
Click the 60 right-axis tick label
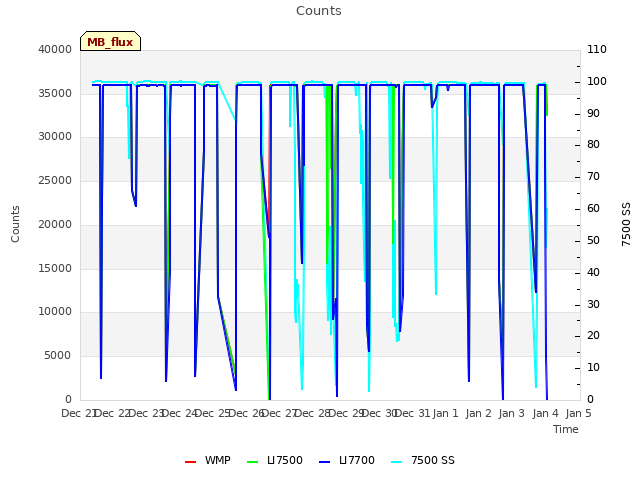click(593, 208)
